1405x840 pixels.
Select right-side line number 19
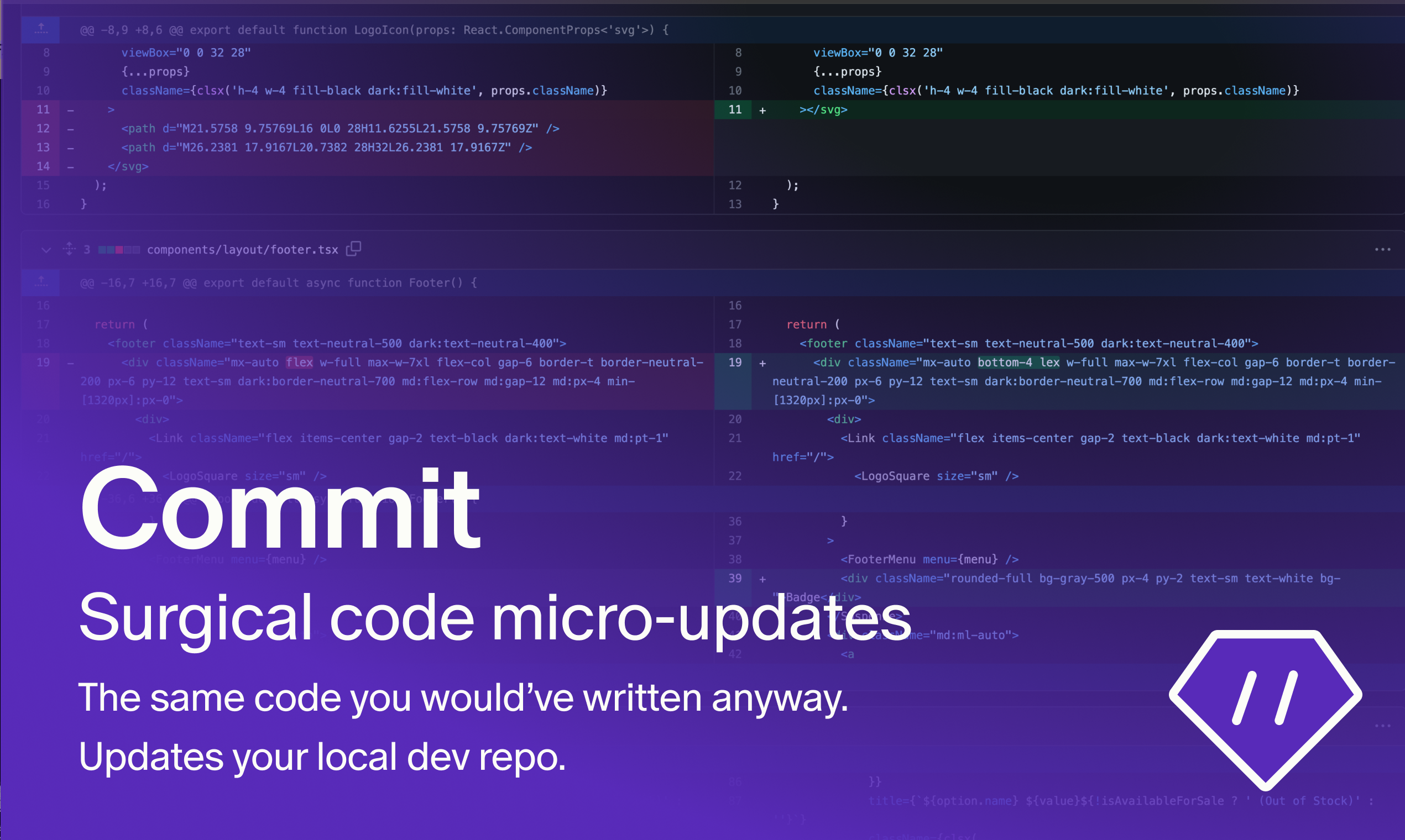point(734,363)
